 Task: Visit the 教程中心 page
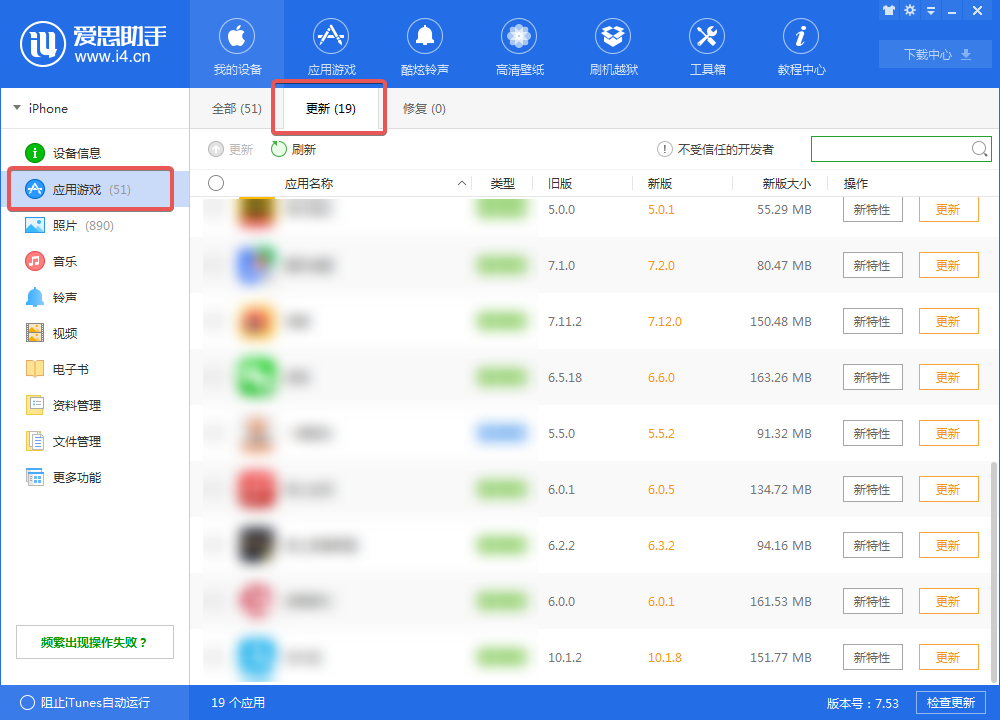tap(800, 44)
